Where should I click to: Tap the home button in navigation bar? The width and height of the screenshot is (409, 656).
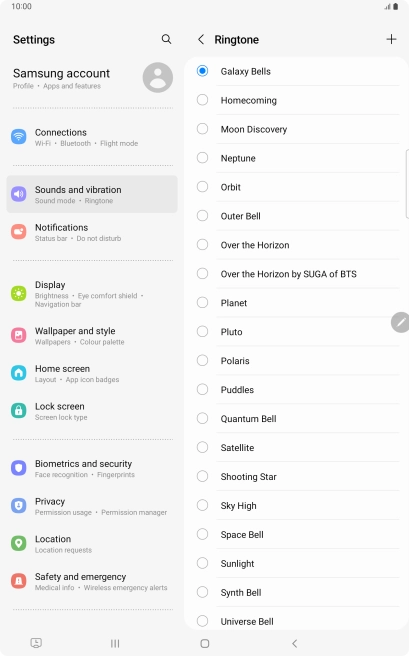(x=204, y=643)
